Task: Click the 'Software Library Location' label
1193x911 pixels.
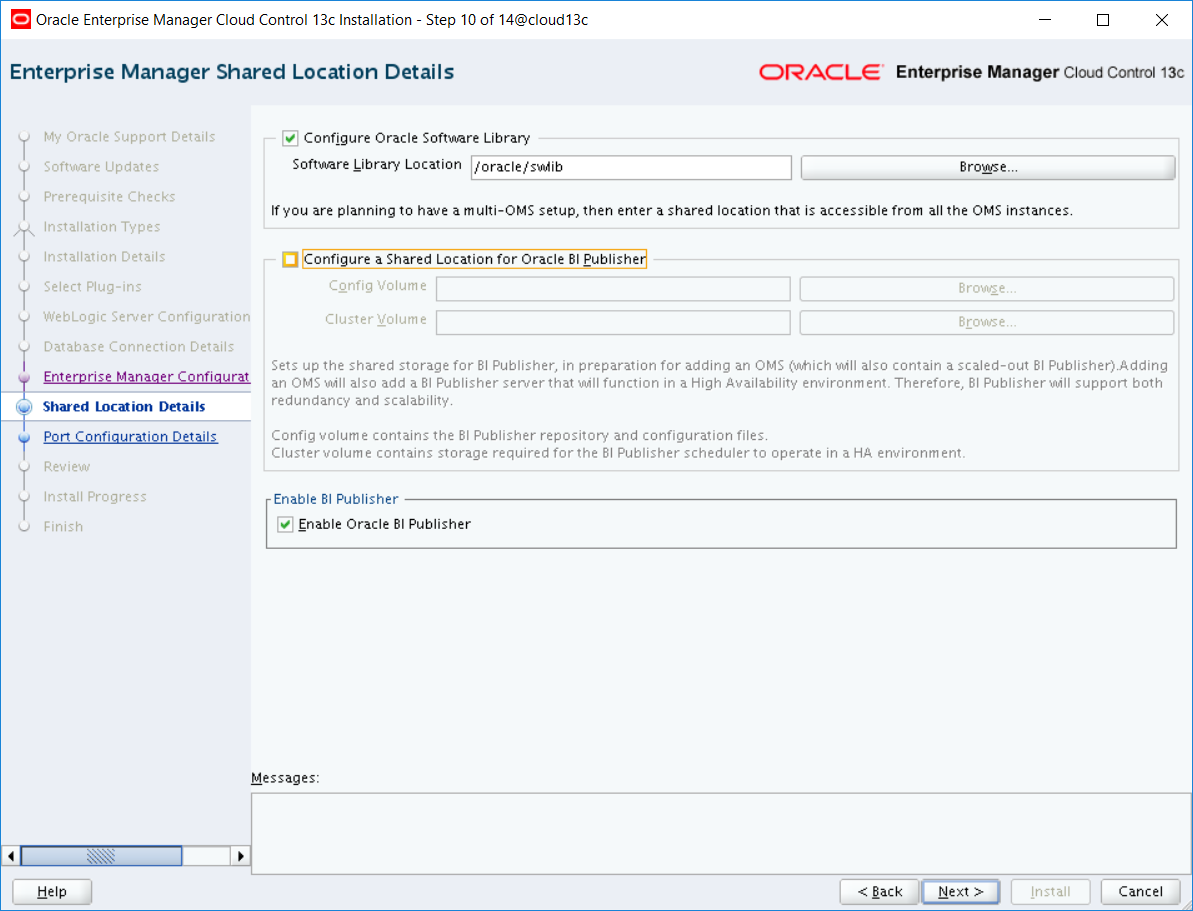Action: tap(377, 164)
